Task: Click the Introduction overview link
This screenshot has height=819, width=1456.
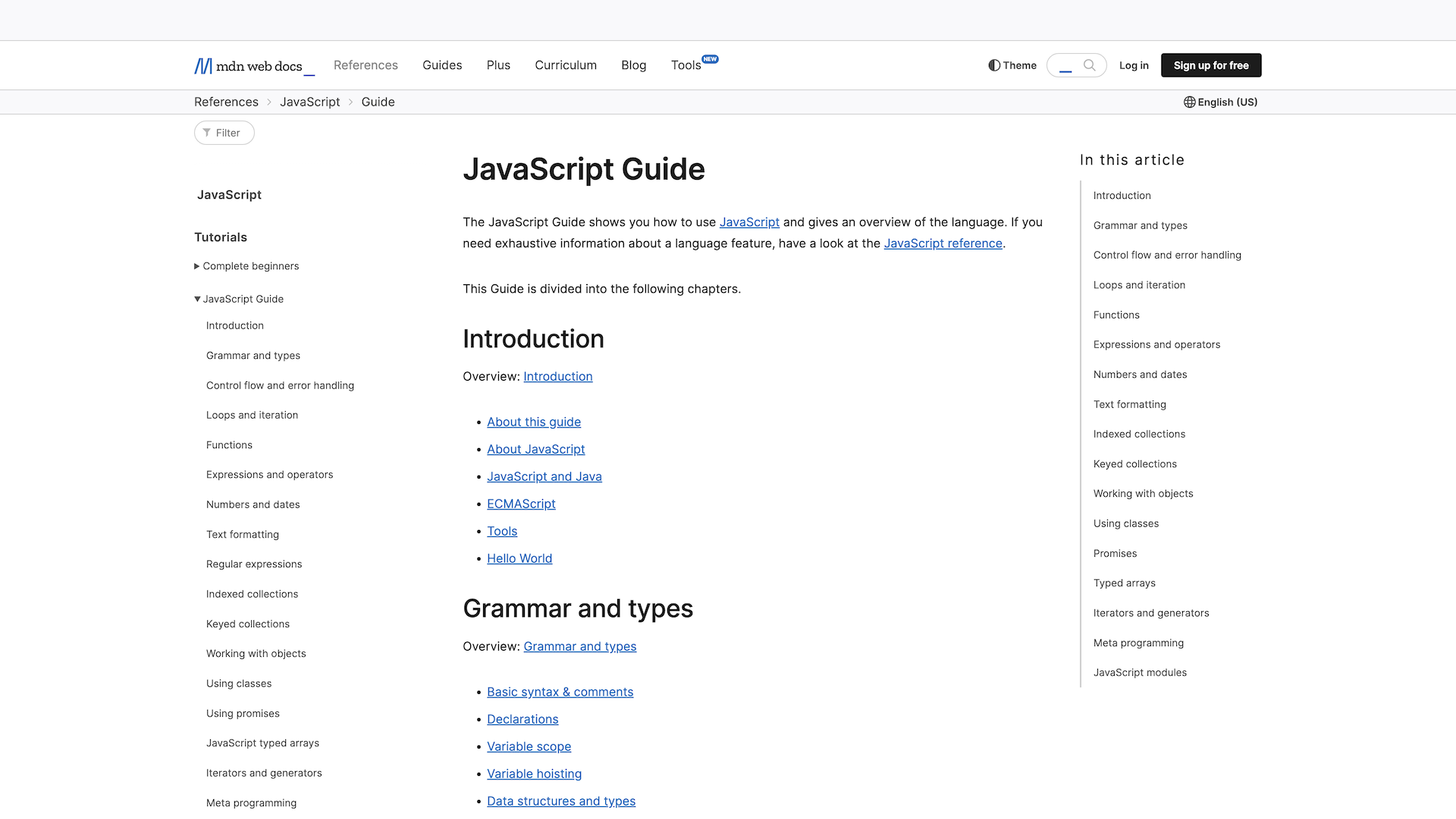Action: click(558, 376)
